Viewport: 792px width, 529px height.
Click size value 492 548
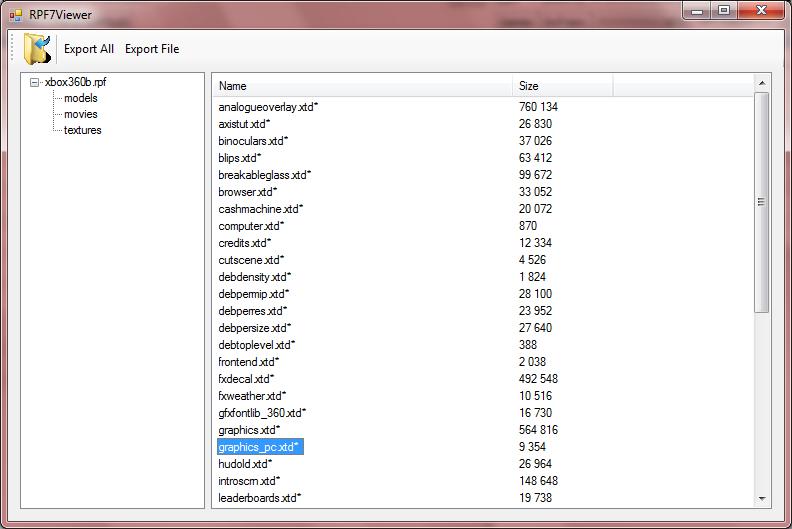(x=538, y=379)
